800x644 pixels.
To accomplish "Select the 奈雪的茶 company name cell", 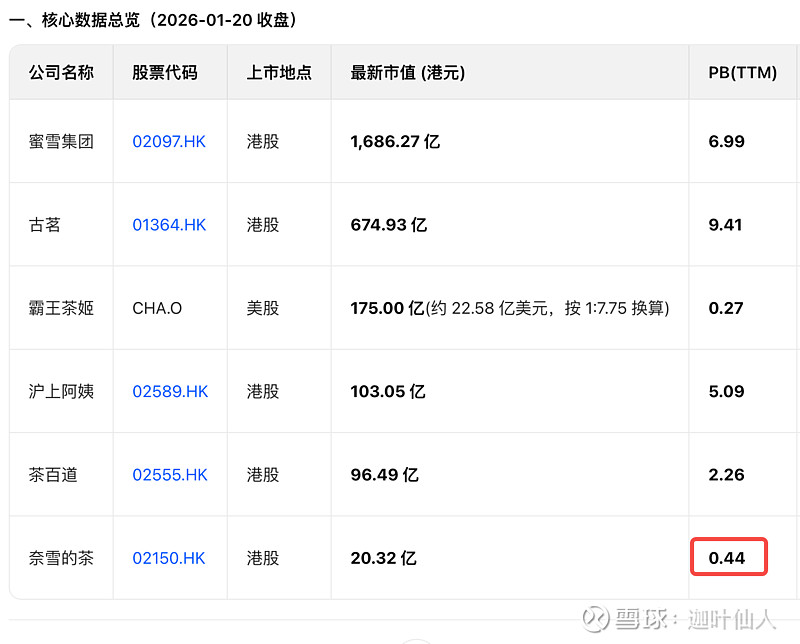I will [x=61, y=558].
